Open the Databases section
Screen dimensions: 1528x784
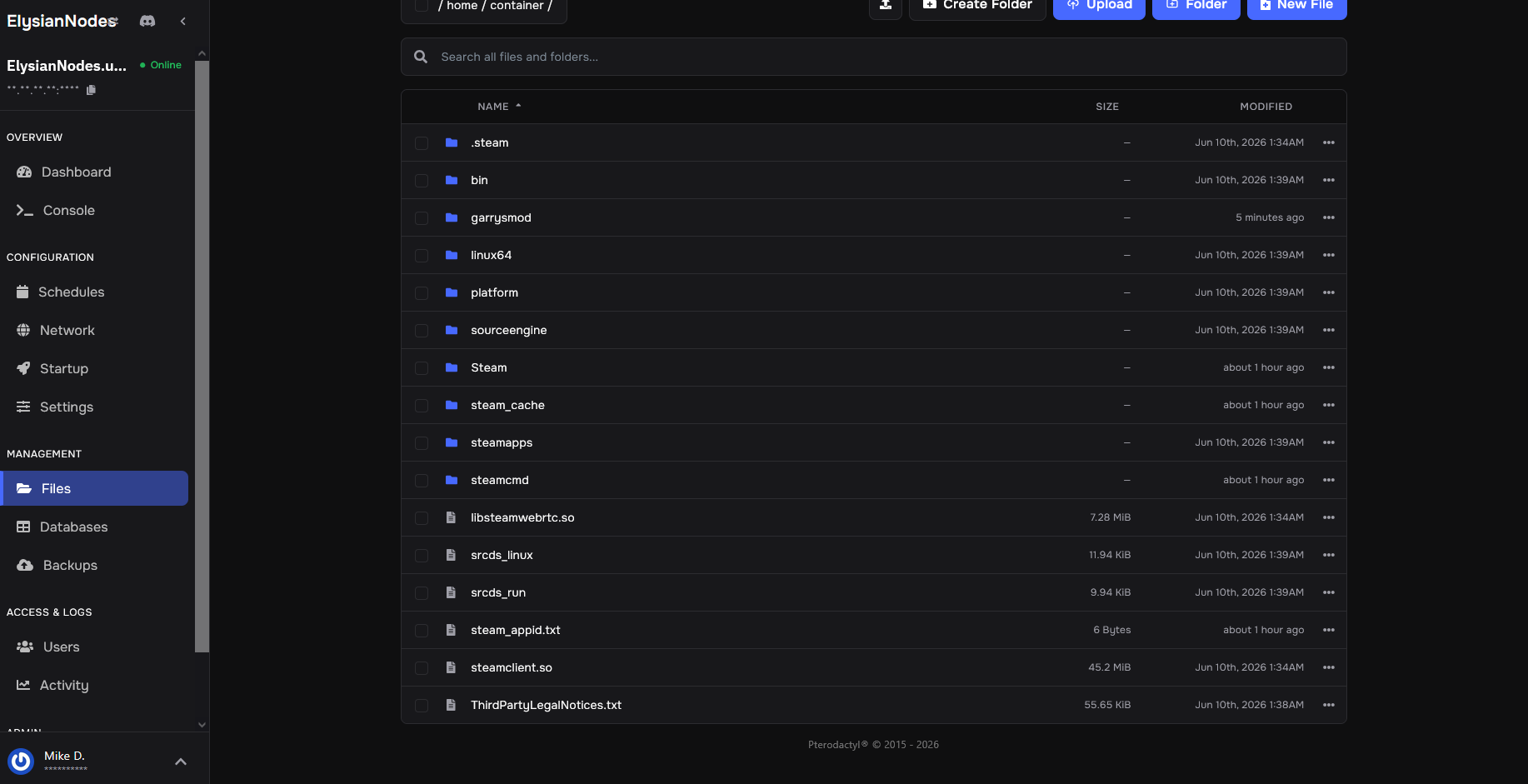[x=94, y=527]
